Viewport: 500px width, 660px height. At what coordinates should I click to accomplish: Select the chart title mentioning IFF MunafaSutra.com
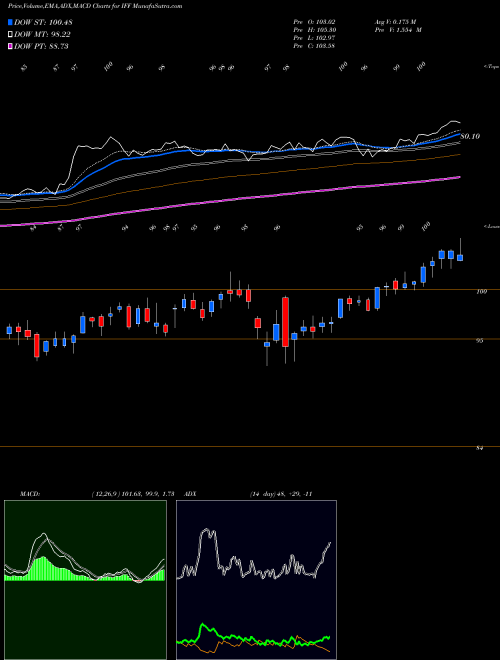tap(95, 6)
